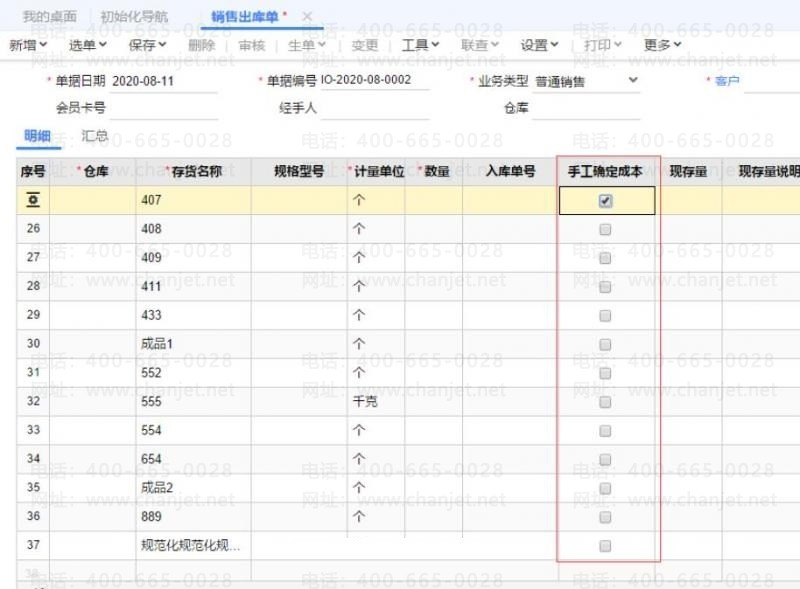
Task: Select the item name cell 407
Action: tap(194, 200)
